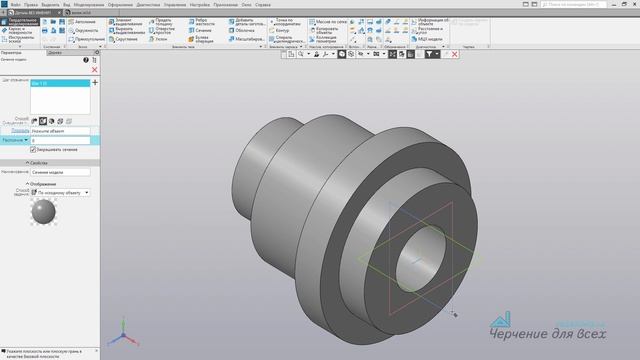The image size is (640, 360).
Task: Open the Файл menu
Action: 16,4
